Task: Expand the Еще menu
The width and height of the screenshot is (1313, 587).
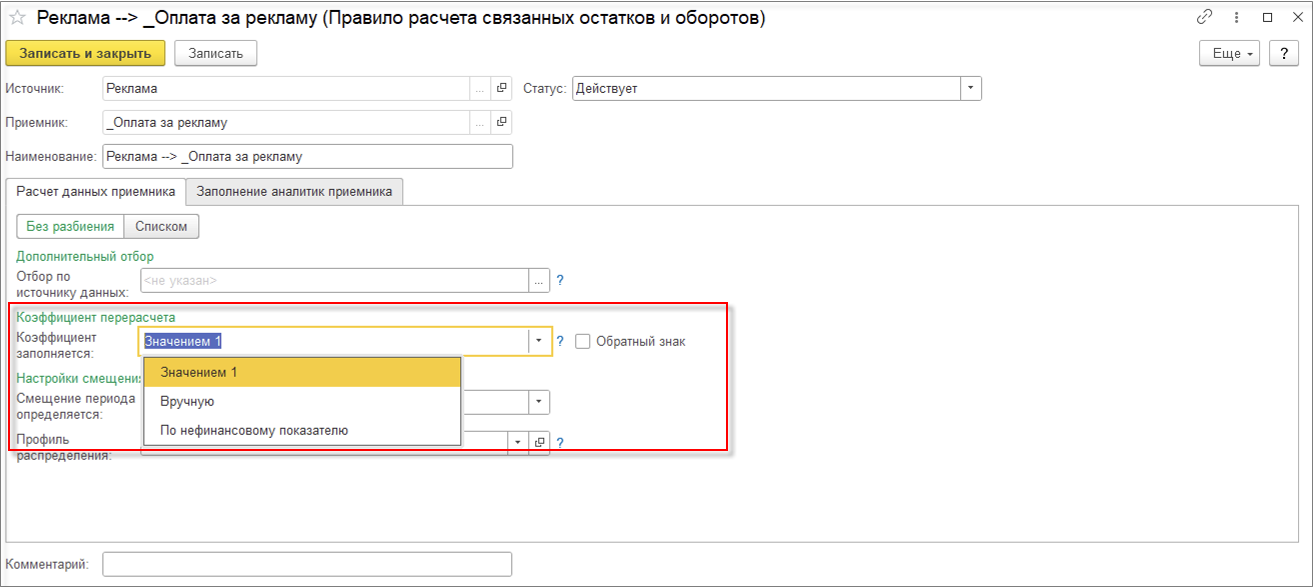Action: coord(1229,53)
